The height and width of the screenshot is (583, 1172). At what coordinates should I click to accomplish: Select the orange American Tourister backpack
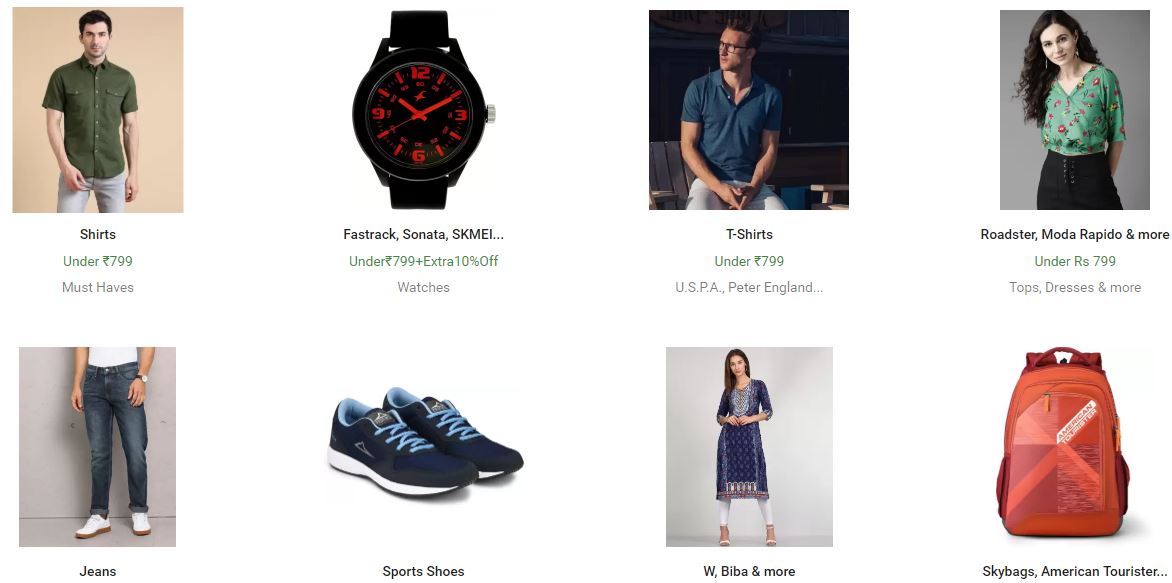(1063, 444)
